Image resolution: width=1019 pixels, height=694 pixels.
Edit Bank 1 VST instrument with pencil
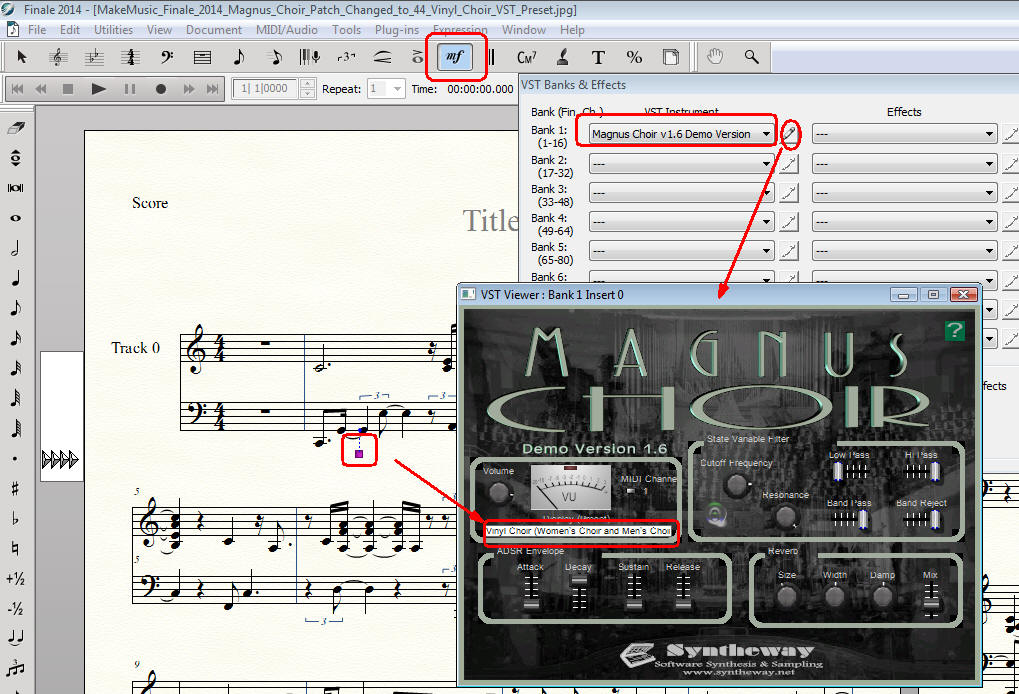(789, 135)
